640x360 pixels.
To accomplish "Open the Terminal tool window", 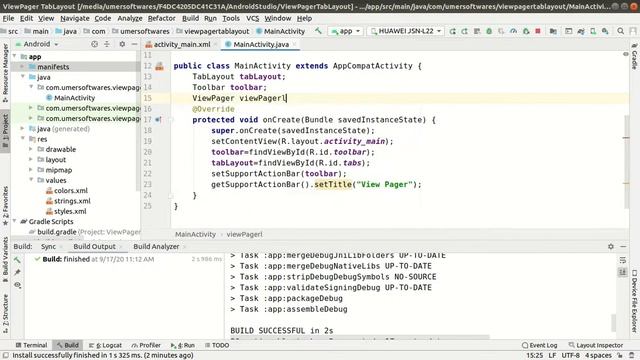I will [x=31, y=345].
